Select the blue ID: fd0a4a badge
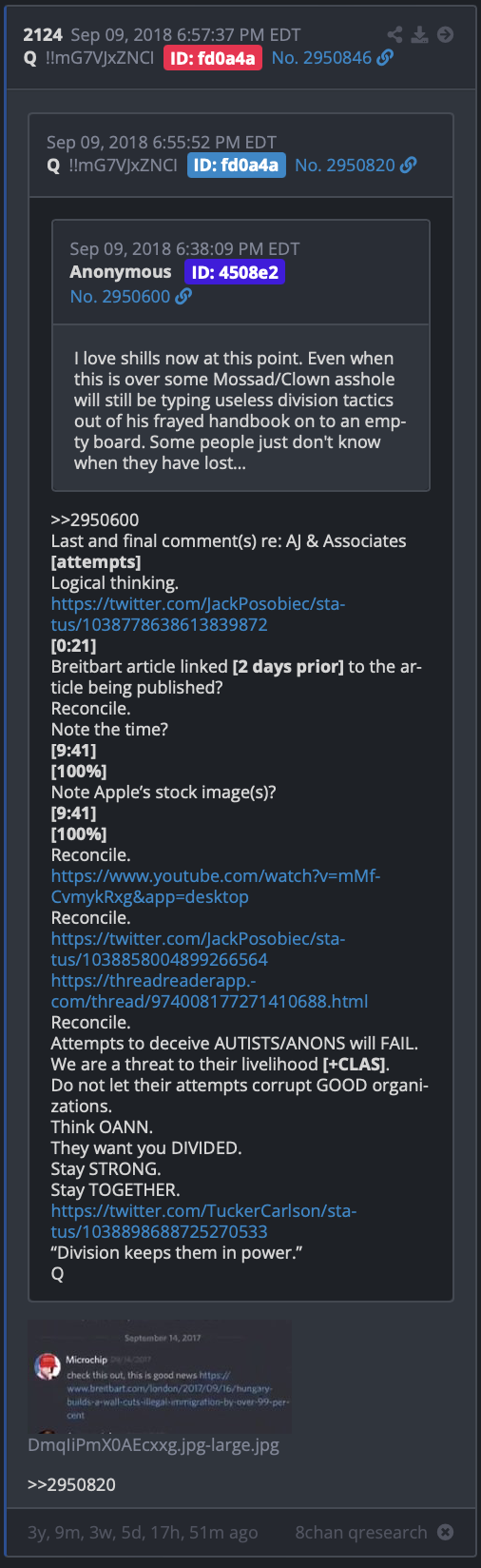 click(x=236, y=165)
